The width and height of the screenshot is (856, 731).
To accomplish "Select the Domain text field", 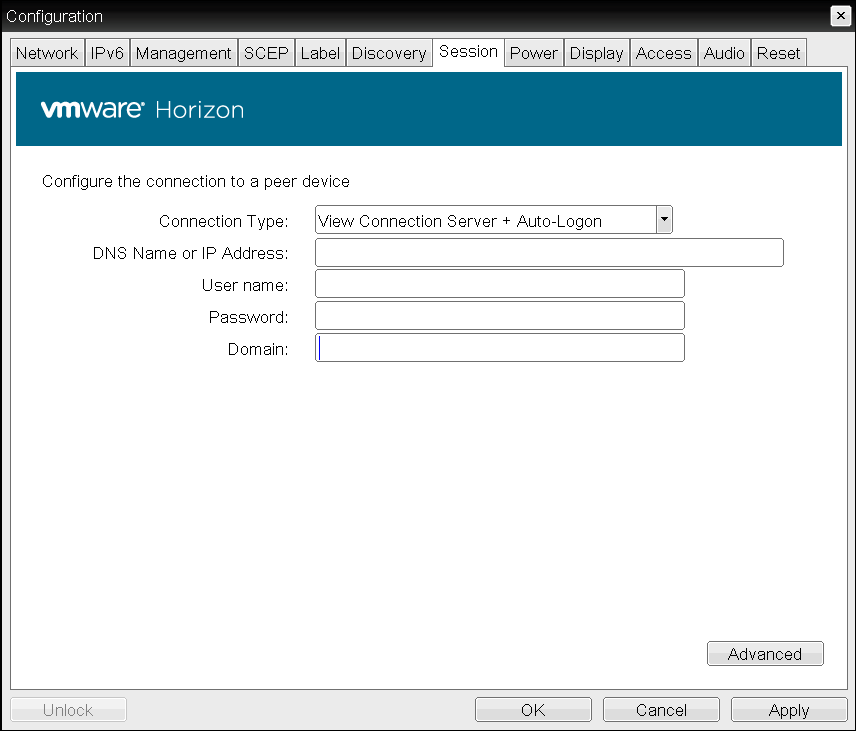I will tap(500, 348).
